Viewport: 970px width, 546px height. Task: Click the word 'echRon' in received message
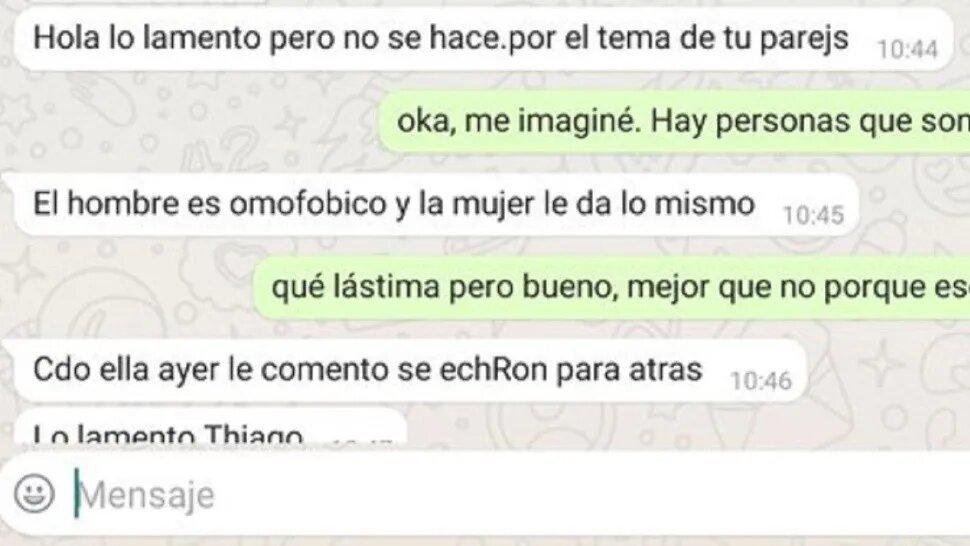click(x=494, y=370)
